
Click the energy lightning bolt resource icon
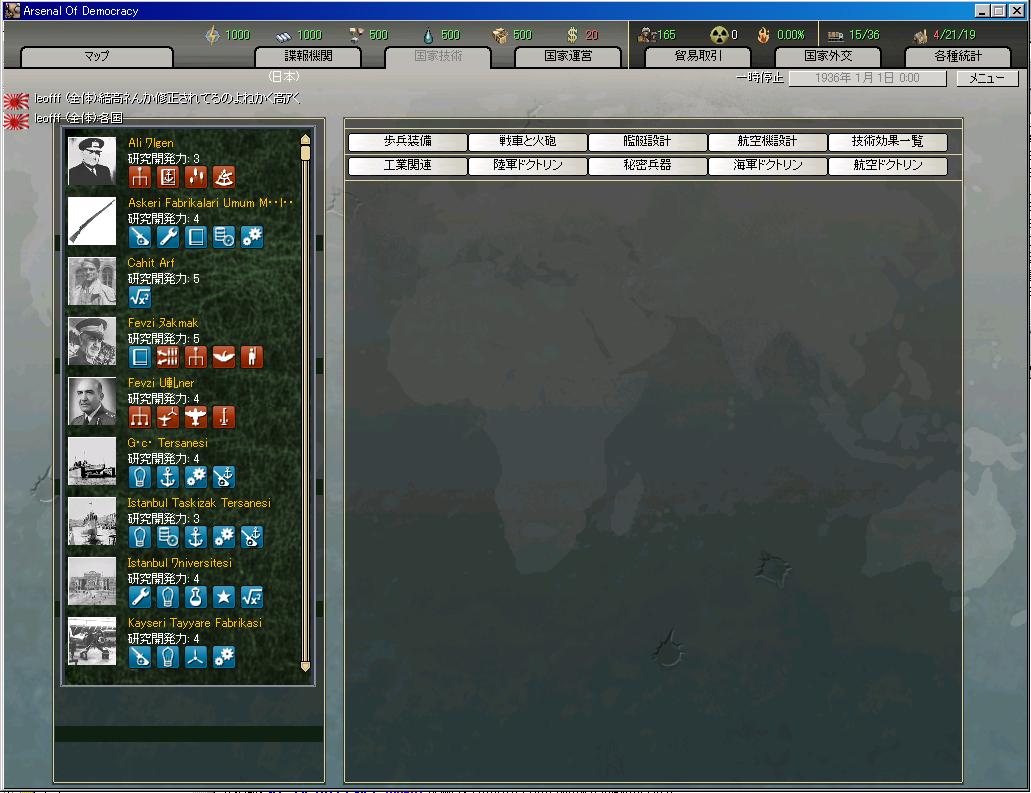pyautogui.click(x=212, y=35)
